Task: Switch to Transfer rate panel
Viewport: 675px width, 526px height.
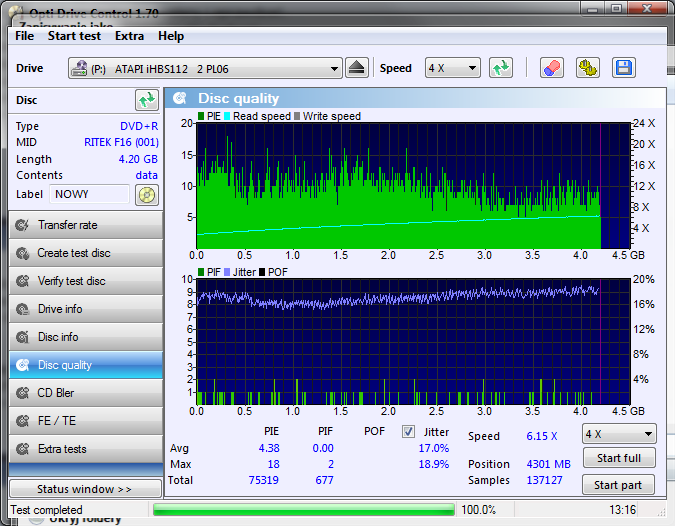Action: [86, 225]
